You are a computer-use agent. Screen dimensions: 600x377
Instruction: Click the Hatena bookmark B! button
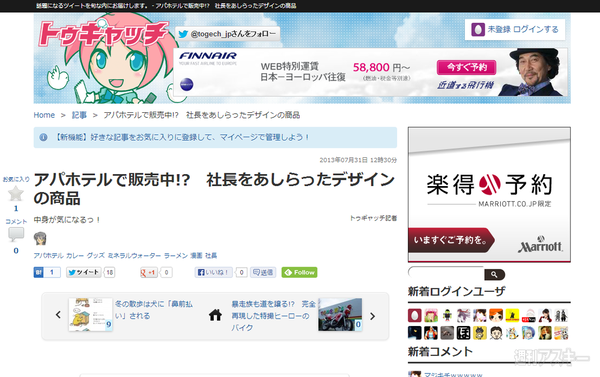(39, 273)
